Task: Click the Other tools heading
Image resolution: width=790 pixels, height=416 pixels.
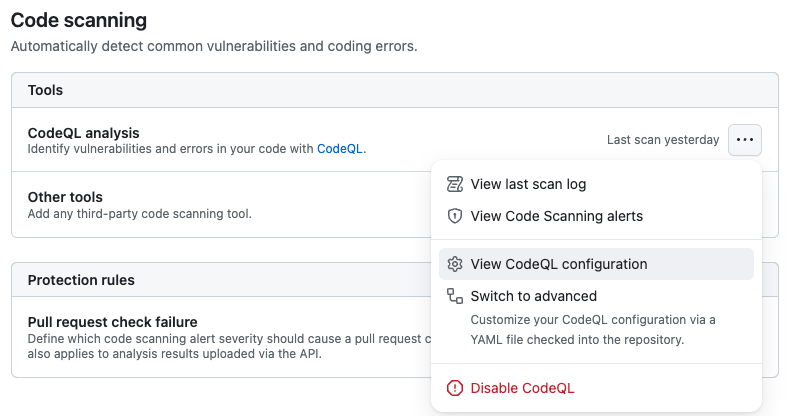Action: pyautogui.click(x=65, y=197)
